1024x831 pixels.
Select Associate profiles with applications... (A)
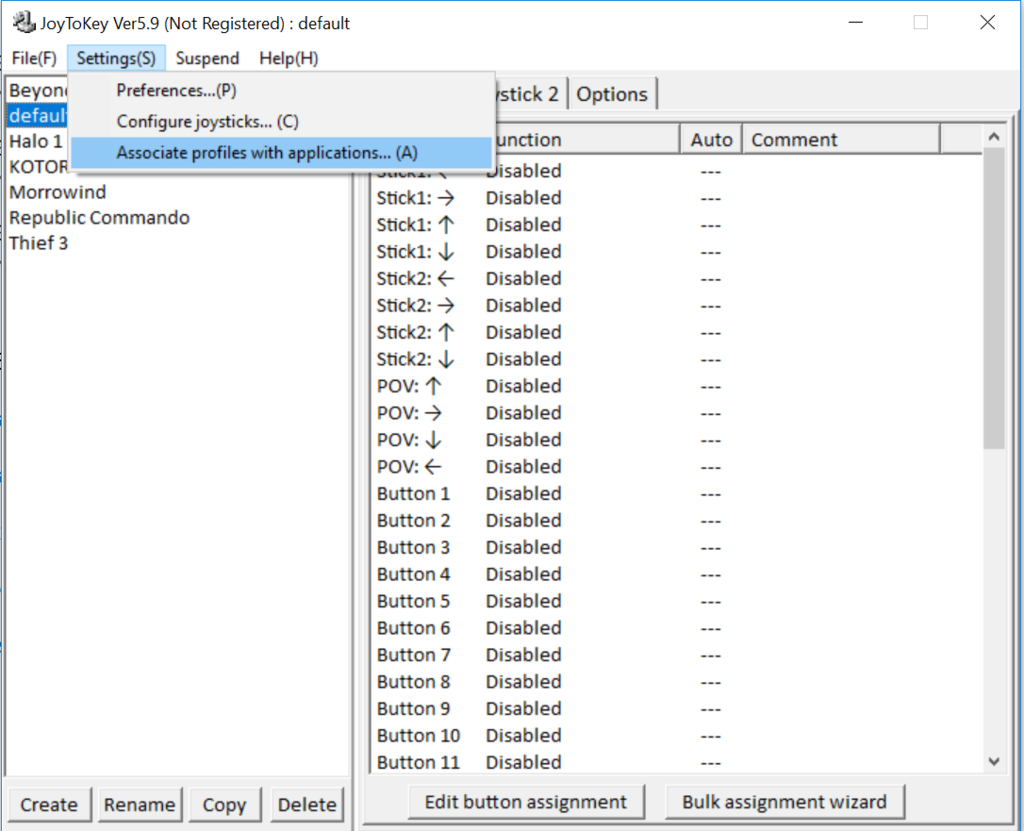[267, 153]
